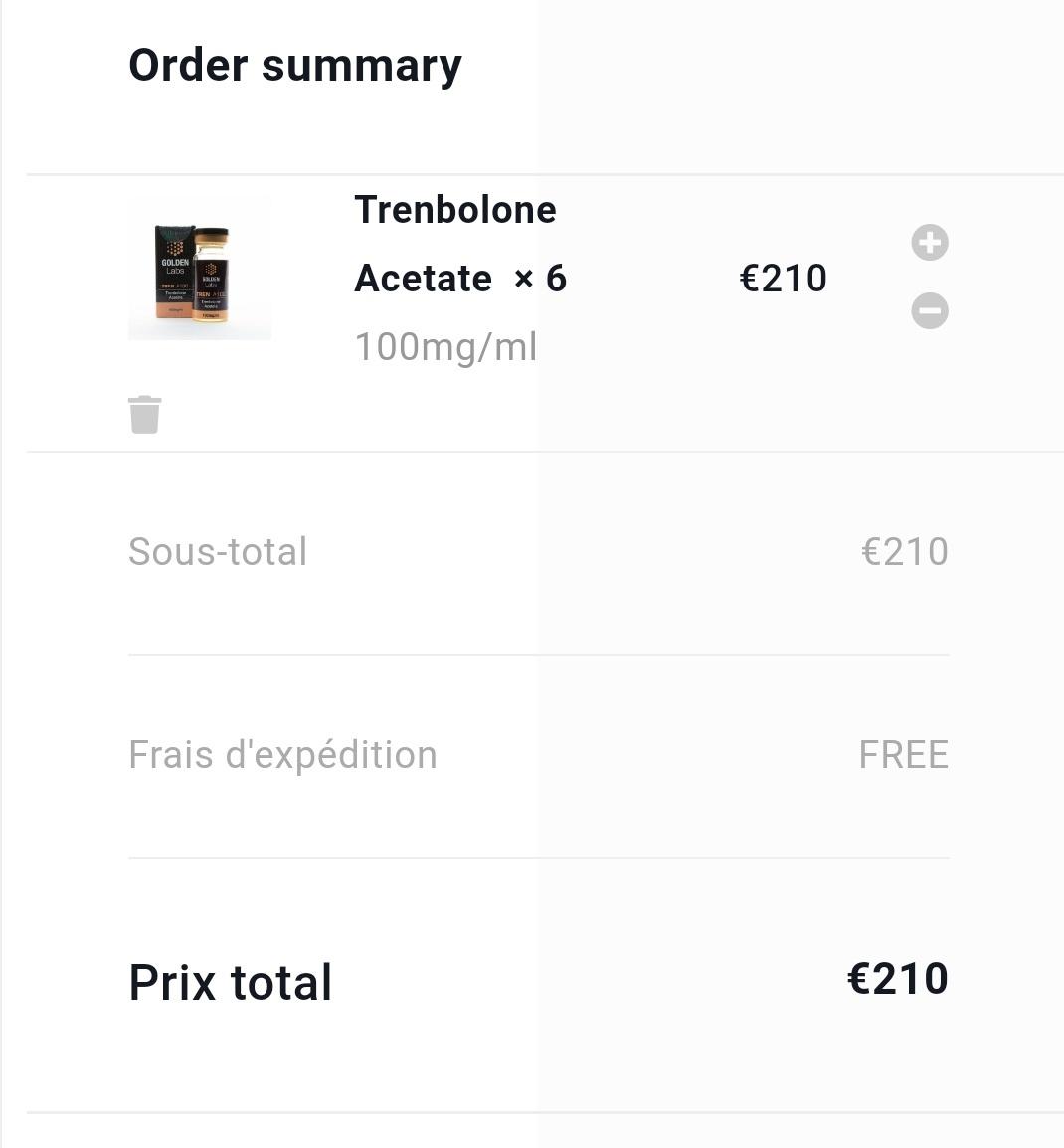Select the Prix total label
1064x1148 pixels.
pos(231,982)
